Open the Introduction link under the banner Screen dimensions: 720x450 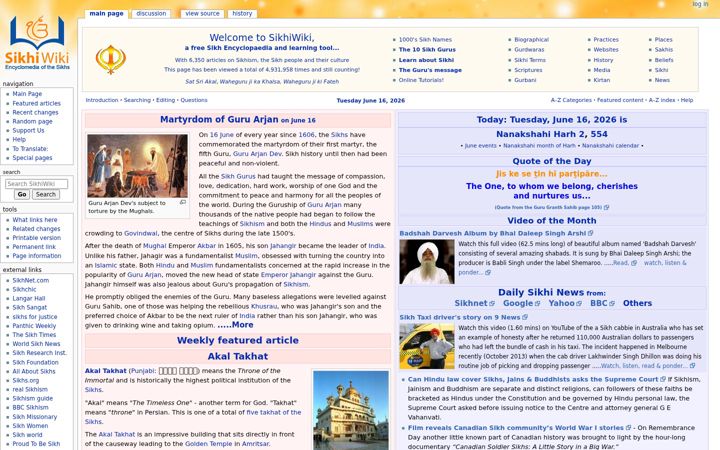pyautogui.click(x=102, y=100)
